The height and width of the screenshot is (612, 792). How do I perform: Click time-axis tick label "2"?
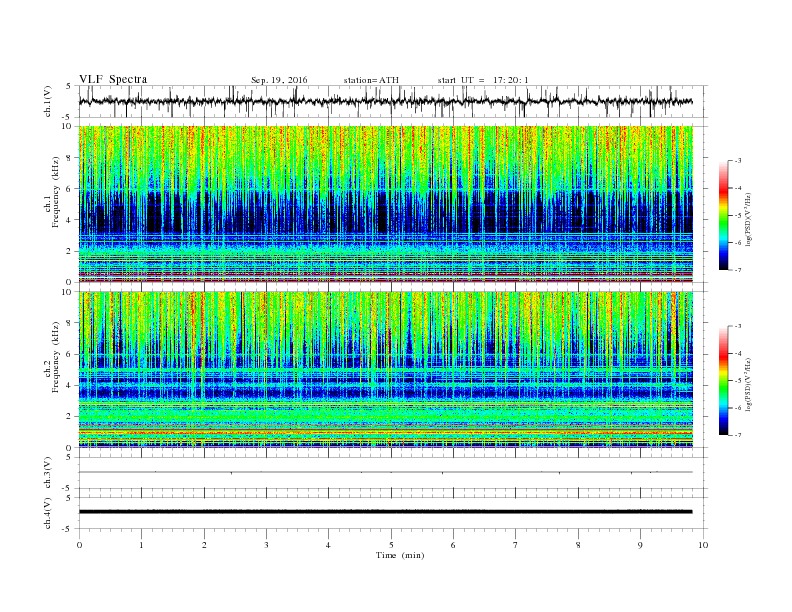click(204, 545)
